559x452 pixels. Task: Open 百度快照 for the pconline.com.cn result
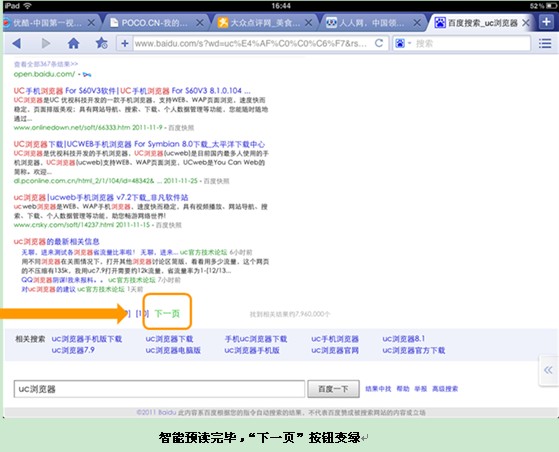[216, 181]
